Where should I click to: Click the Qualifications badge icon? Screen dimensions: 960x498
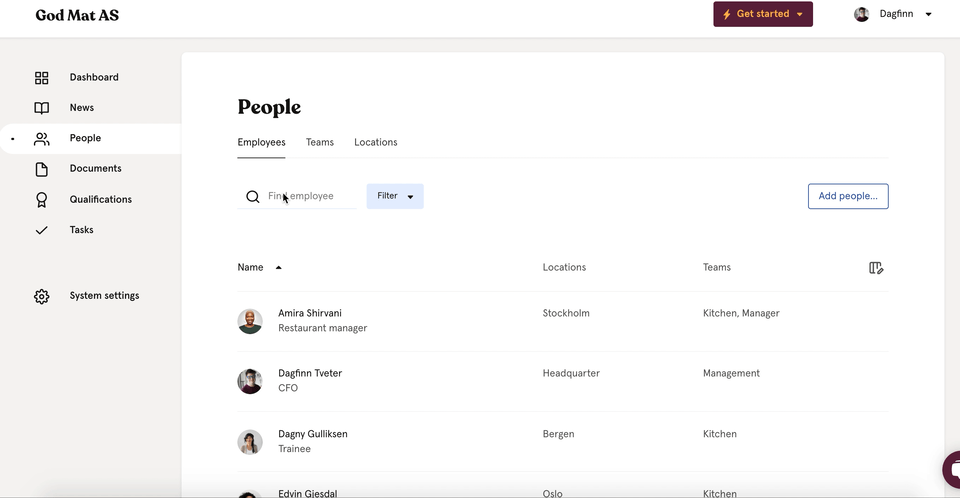pos(42,200)
